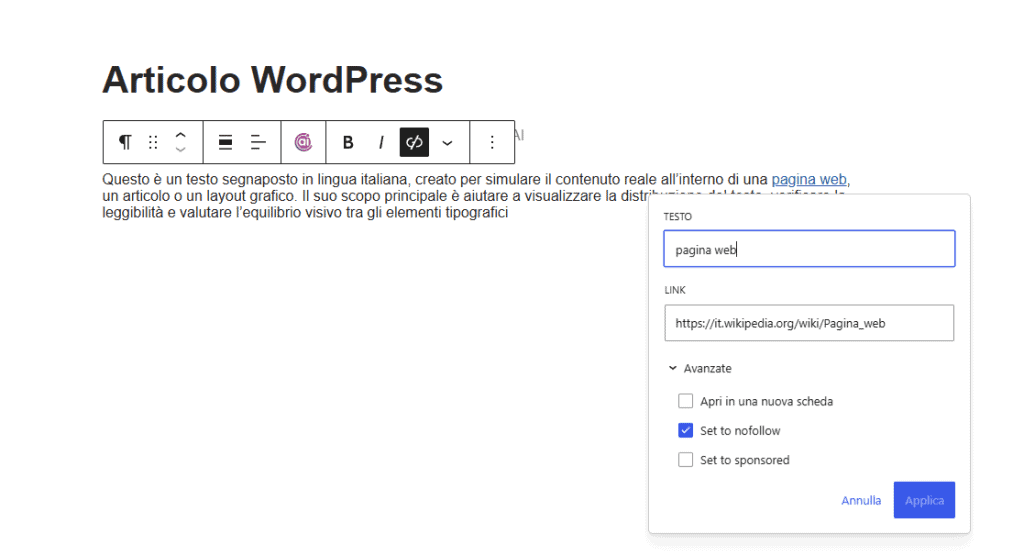1024x555 pixels.
Task: Toggle italic formatting
Action: [381, 142]
